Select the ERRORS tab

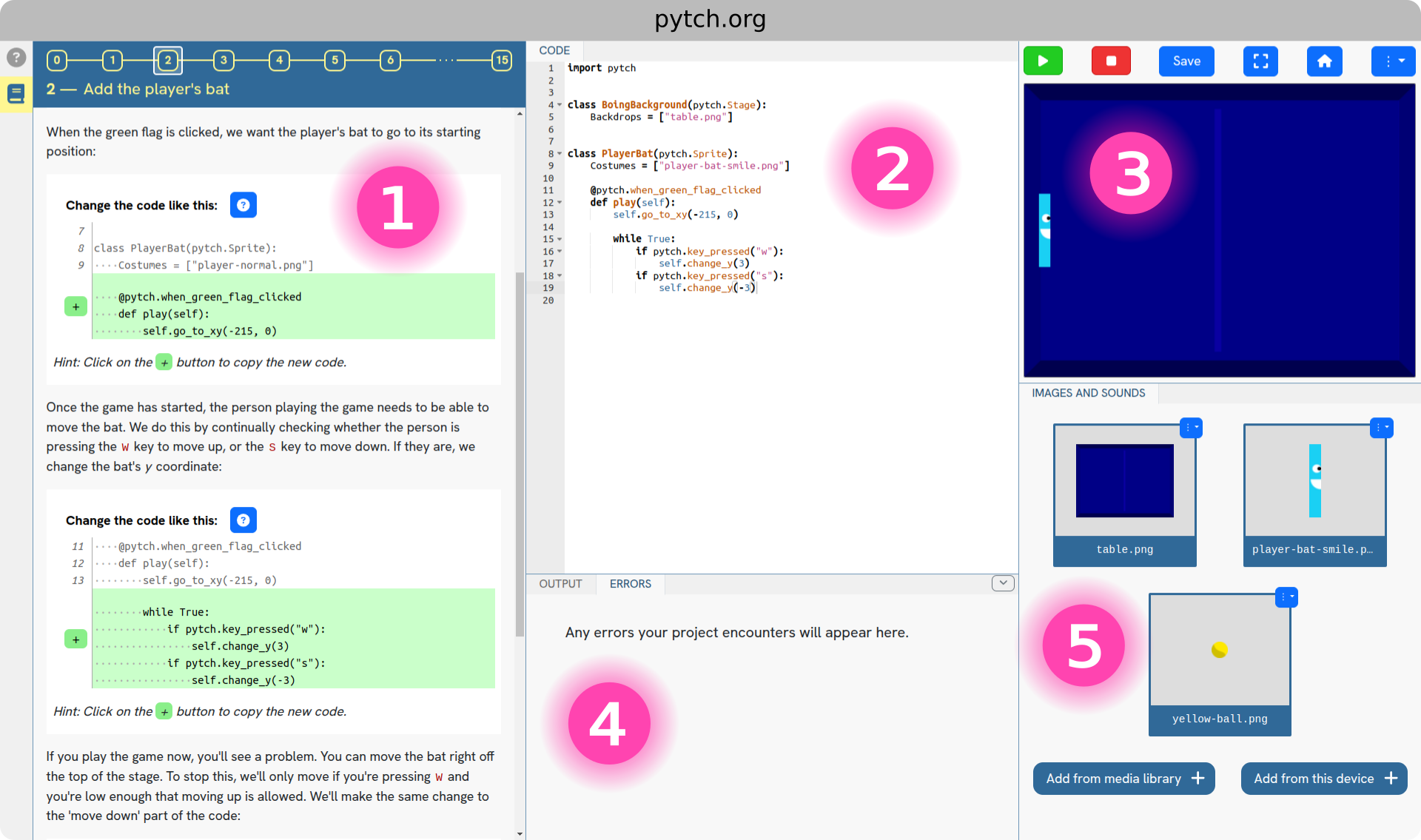pyautogui.click(x=630, y=584)
